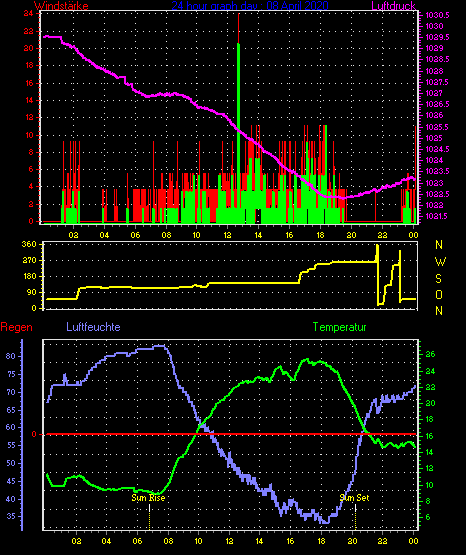
Task: Click humidity axis value 55
Action: coord(11,445)
